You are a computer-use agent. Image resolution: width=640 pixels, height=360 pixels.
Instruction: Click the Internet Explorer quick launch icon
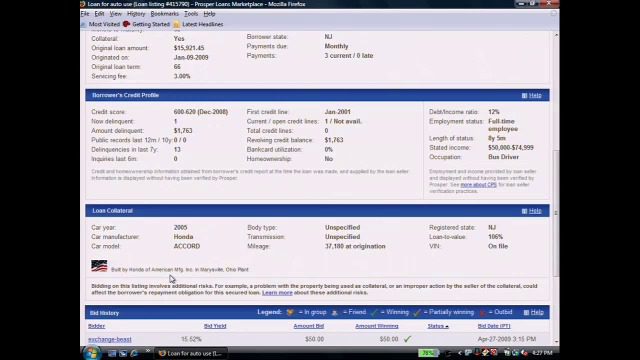click(134, 353)
